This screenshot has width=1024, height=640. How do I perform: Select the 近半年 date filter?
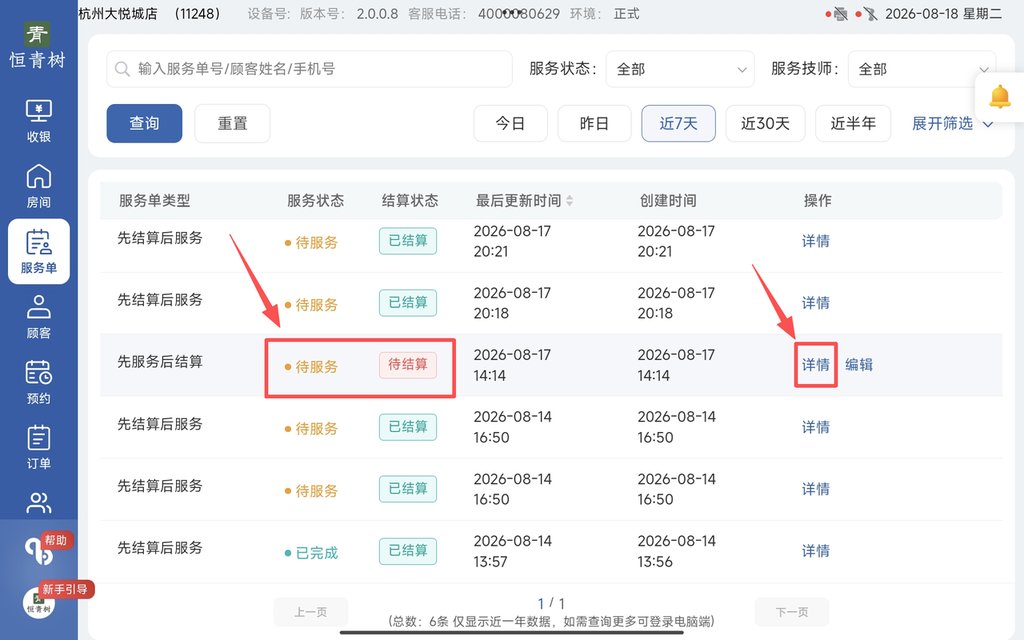[853, 123]
